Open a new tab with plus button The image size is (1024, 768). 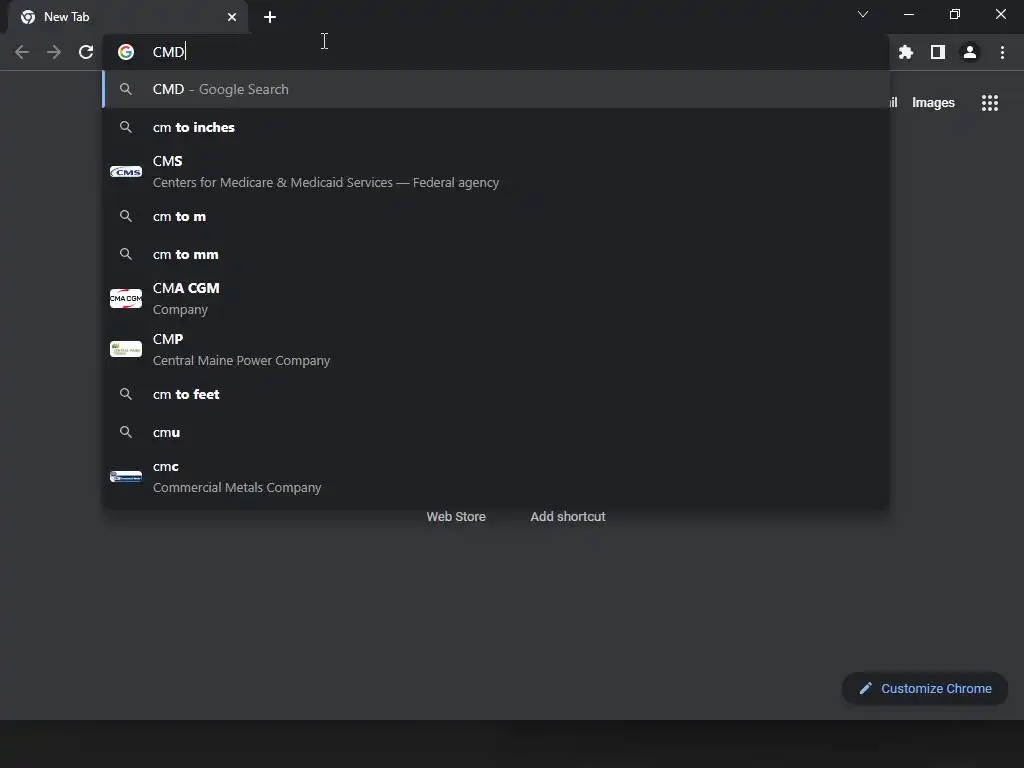click(x=270, y=17)
